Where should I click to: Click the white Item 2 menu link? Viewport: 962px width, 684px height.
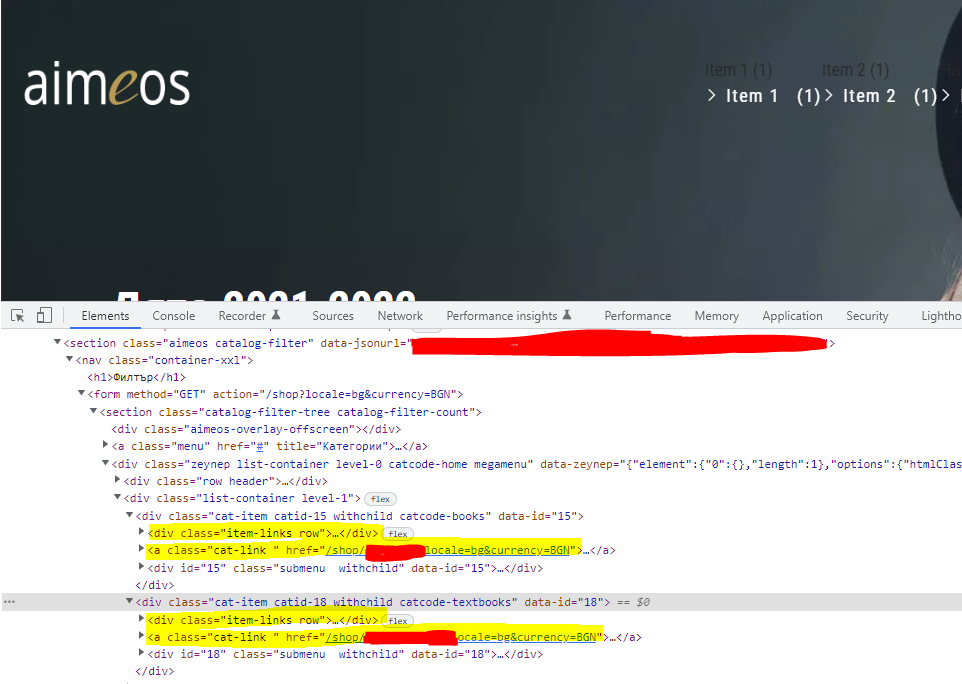coord(869,96)
